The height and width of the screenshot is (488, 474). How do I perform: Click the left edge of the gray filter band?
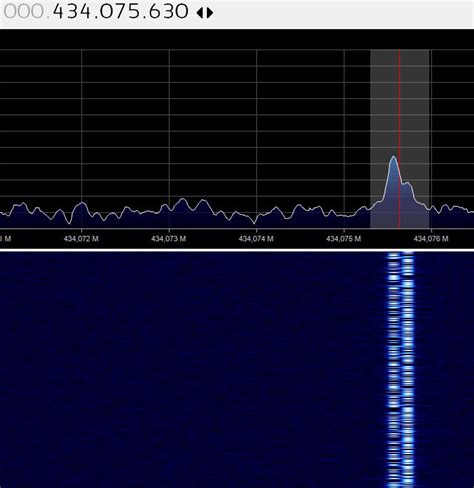(x=371, y=139)
